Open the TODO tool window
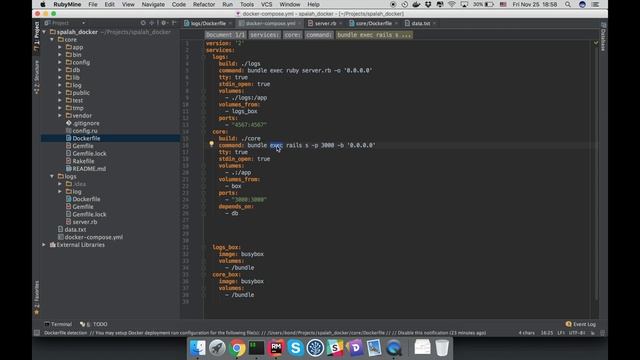 tap(94, 324)
